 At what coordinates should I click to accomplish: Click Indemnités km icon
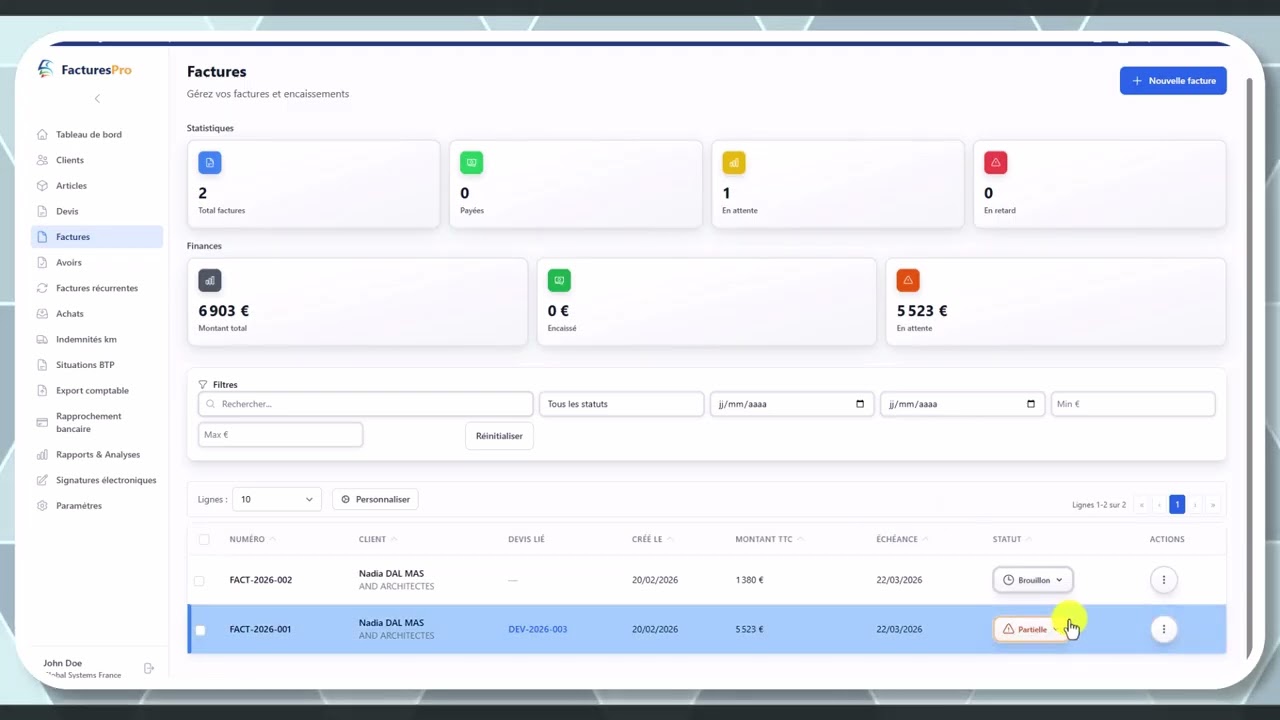[x=42, y=339]
